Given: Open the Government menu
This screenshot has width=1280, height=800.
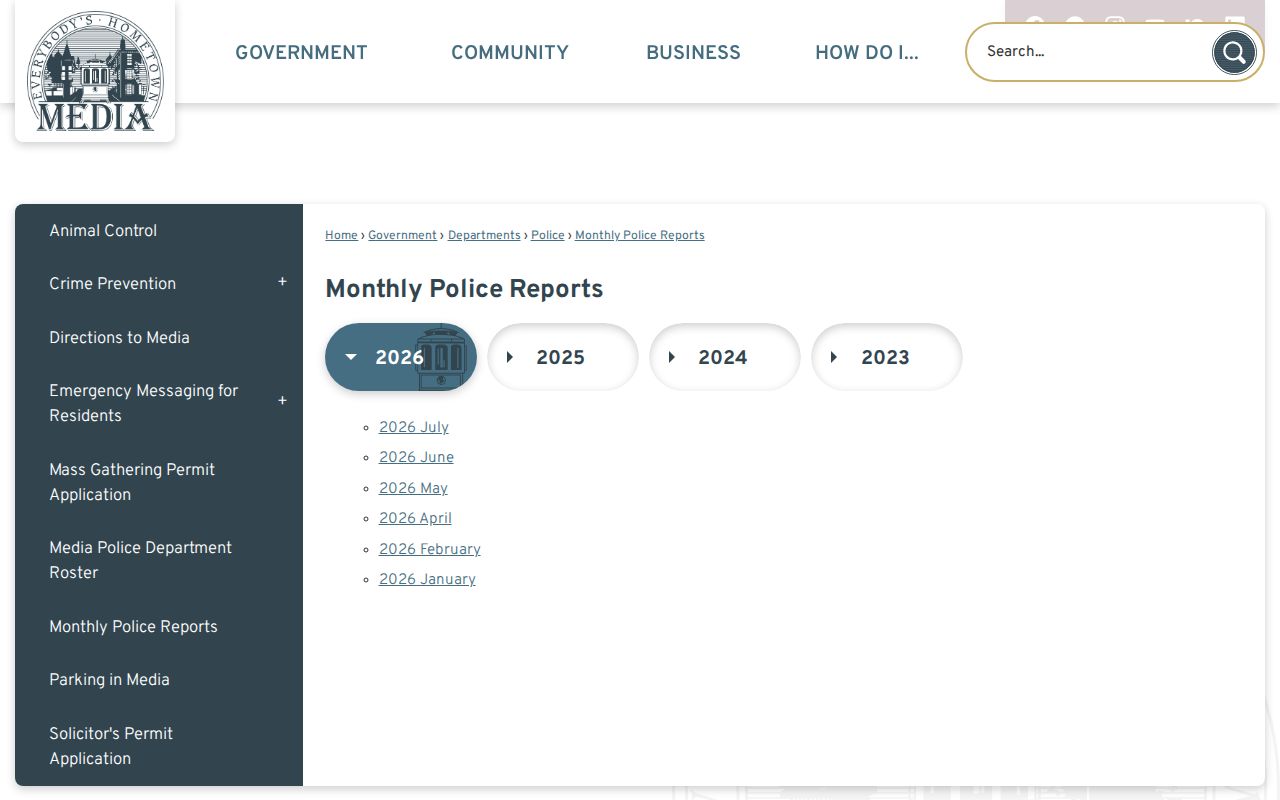Looking at the screenshot, I should (301, 53).
